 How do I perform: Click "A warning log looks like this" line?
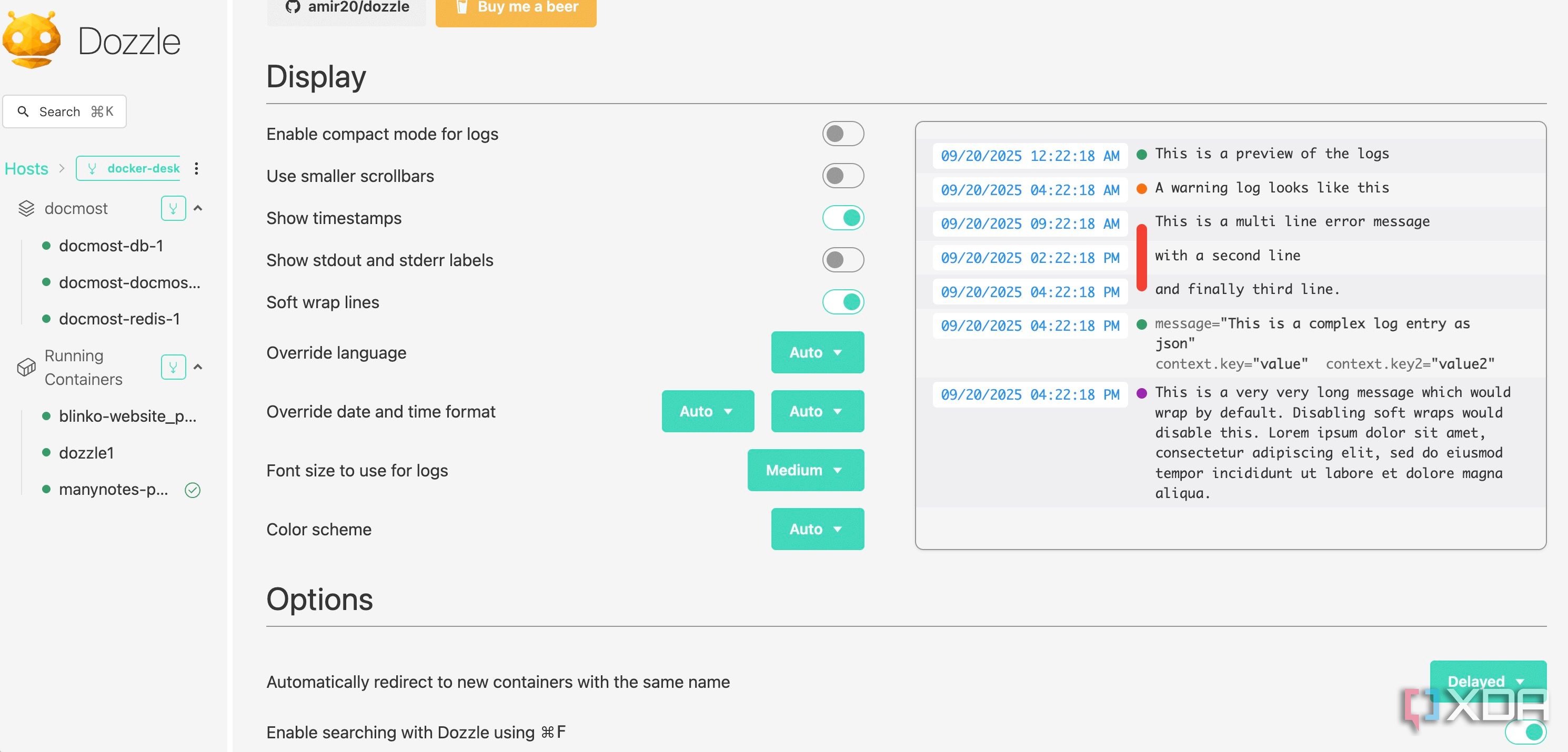click(x=1272, y=187)
